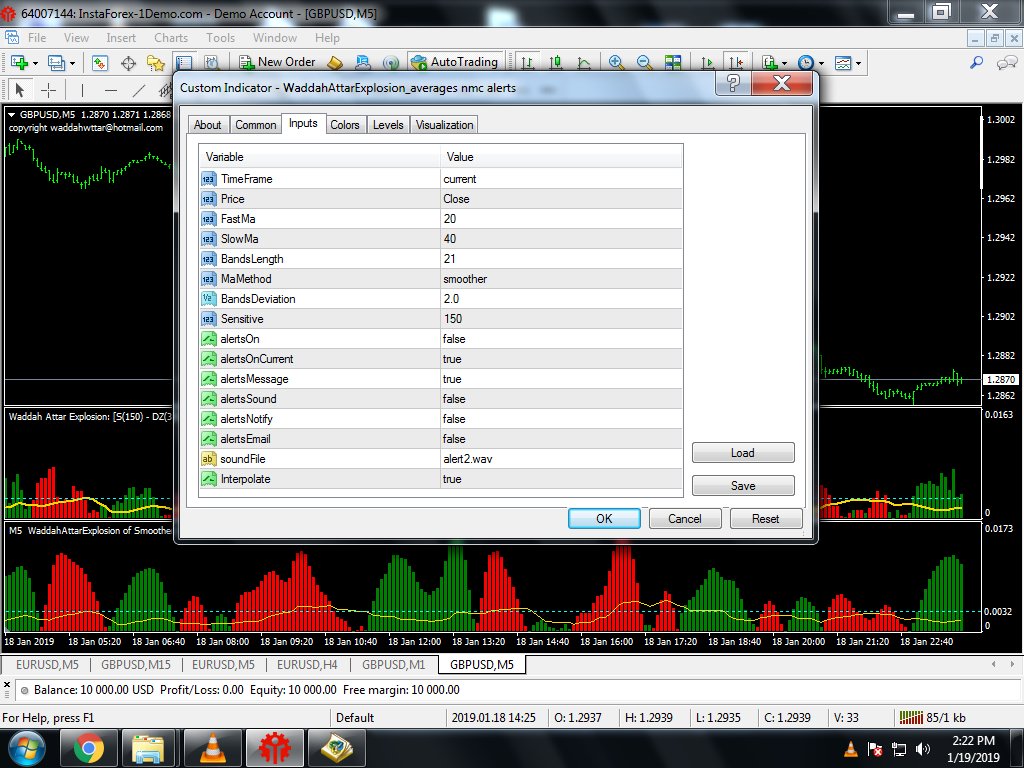Edit the FastMa value 20
The image size is (1024, 768).
(x=561, y=219)
